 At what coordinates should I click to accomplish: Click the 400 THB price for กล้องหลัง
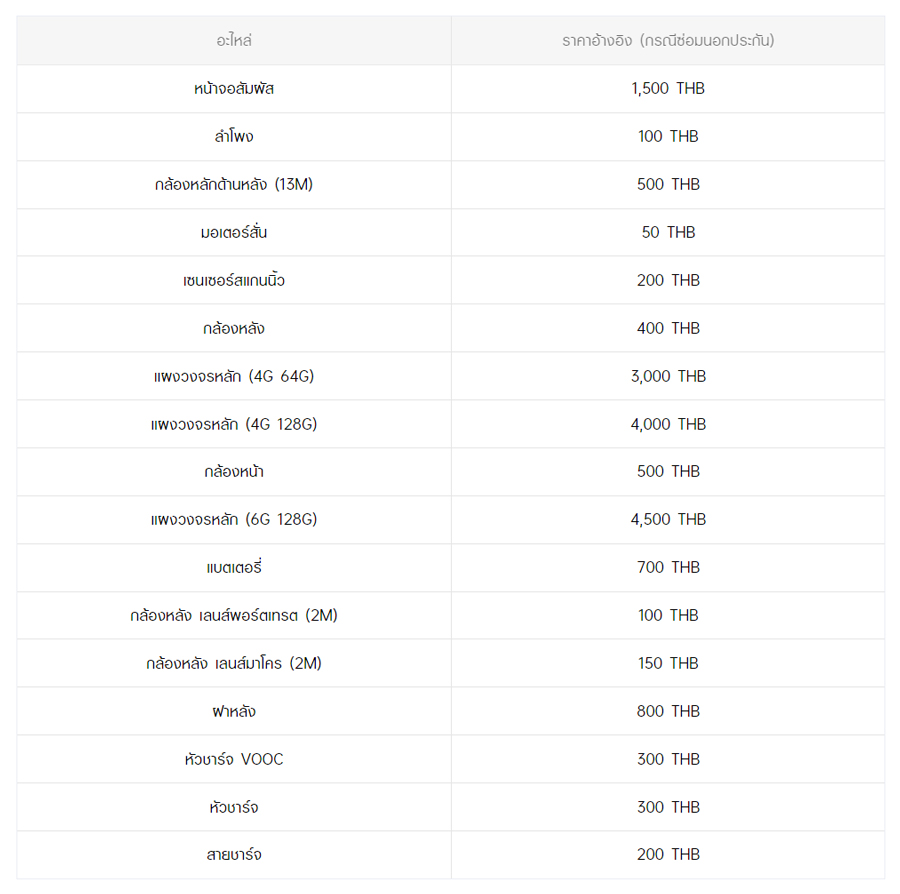668,328
